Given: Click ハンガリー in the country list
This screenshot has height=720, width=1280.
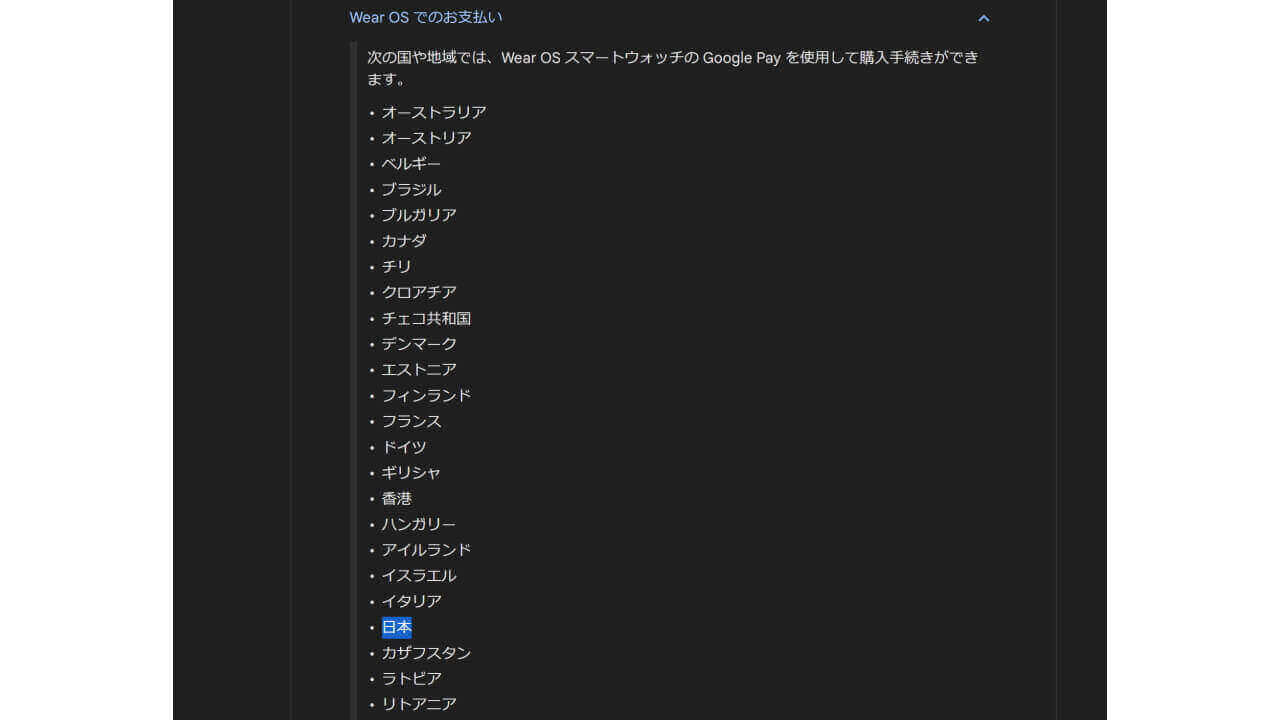Looking at the screenshot, I should pos(418,525).
